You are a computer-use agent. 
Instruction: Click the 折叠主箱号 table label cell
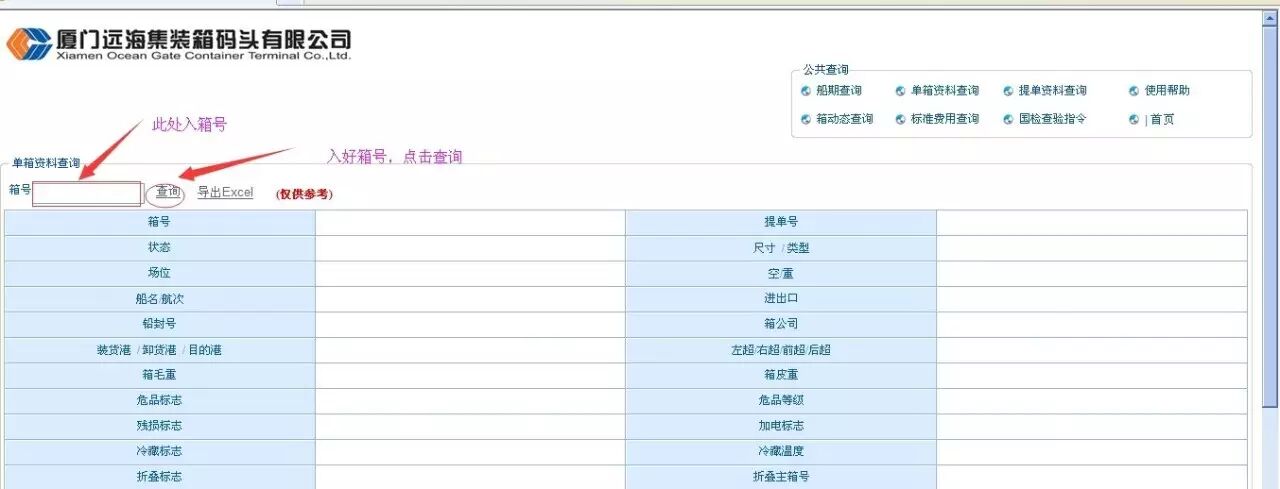pyautogui.click(x=781, y=477)
